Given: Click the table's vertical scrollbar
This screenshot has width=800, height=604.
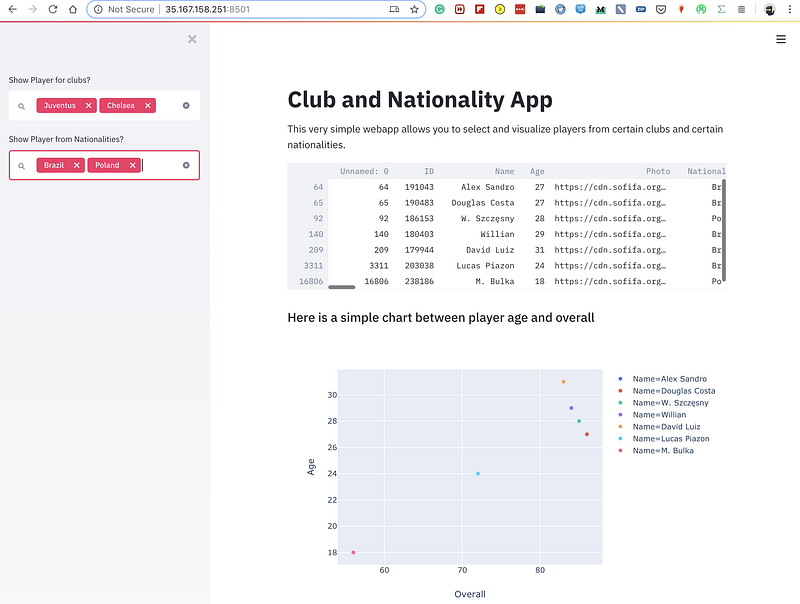Looking at the screenshot, I should coord(723,230).
